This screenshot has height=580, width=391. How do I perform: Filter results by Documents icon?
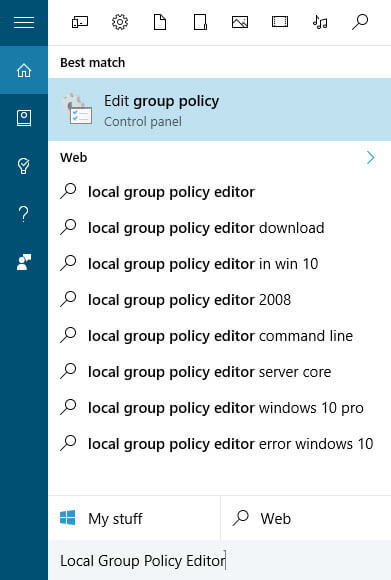[x=160, y=22]
